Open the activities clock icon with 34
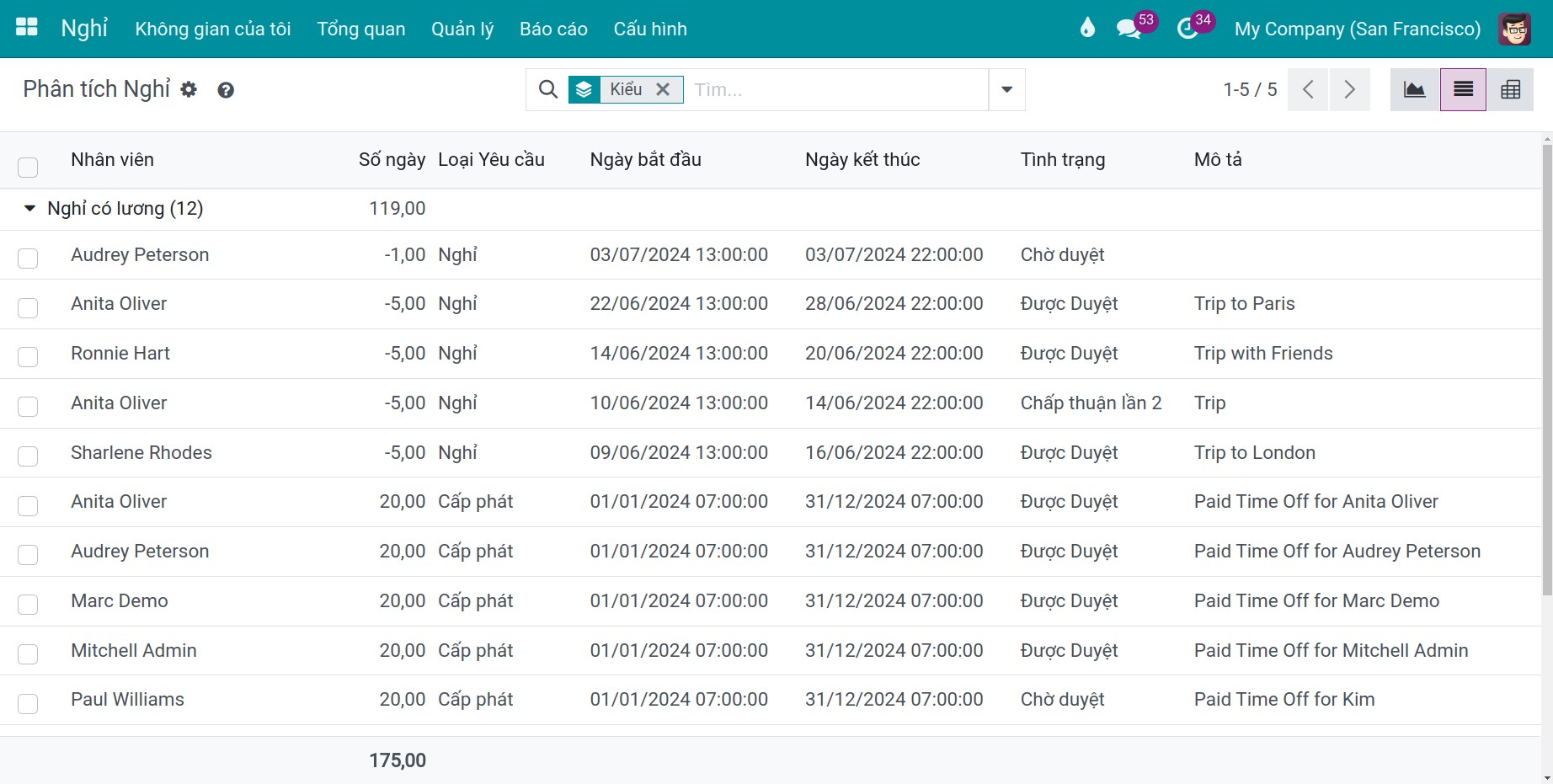The height and width of the screenshot is (784, 1553). 1187,29
